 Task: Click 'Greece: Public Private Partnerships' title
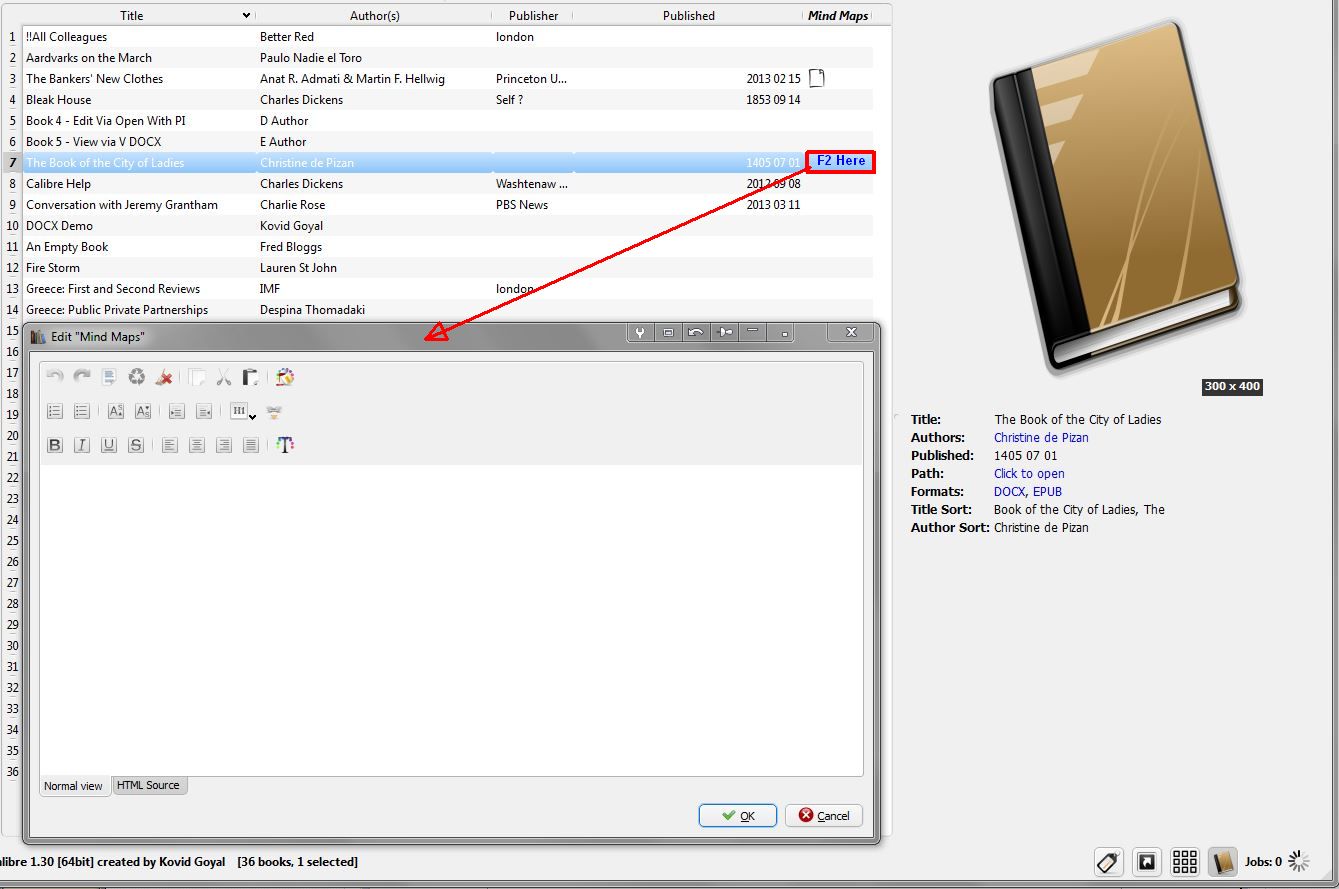pyautogui.click(x=117, y=310)
